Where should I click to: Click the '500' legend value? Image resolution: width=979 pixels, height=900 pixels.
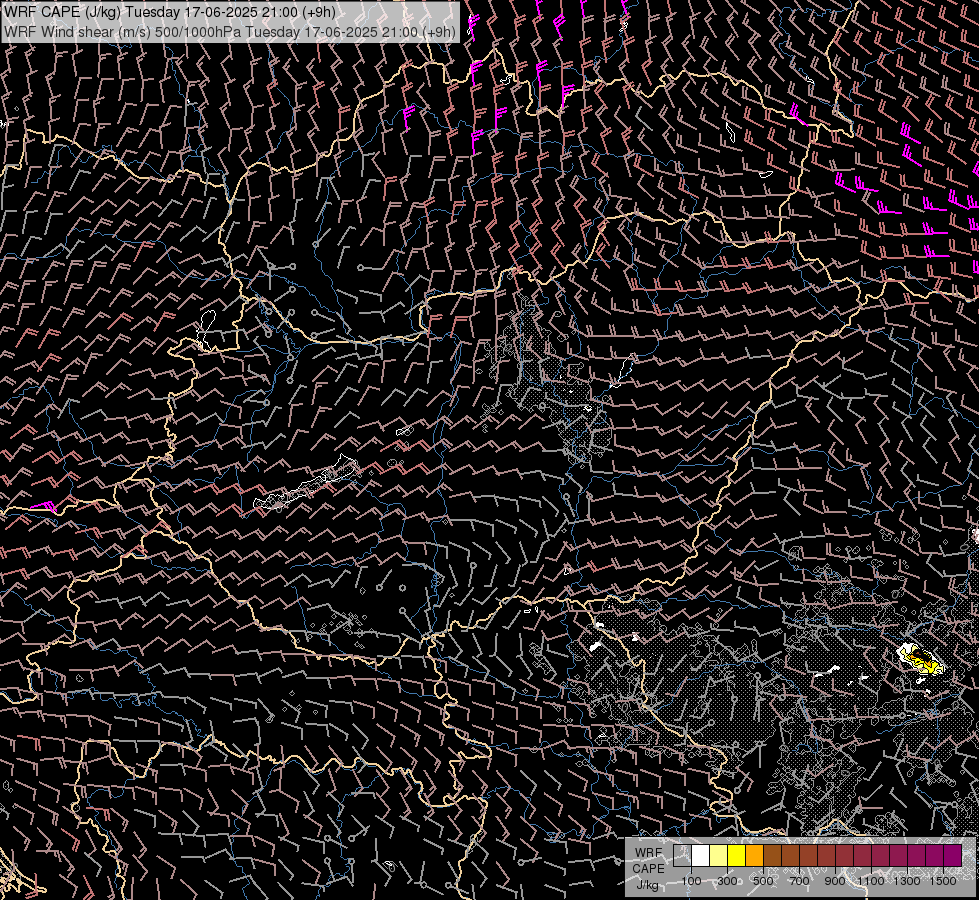click(x=763, y=881)
